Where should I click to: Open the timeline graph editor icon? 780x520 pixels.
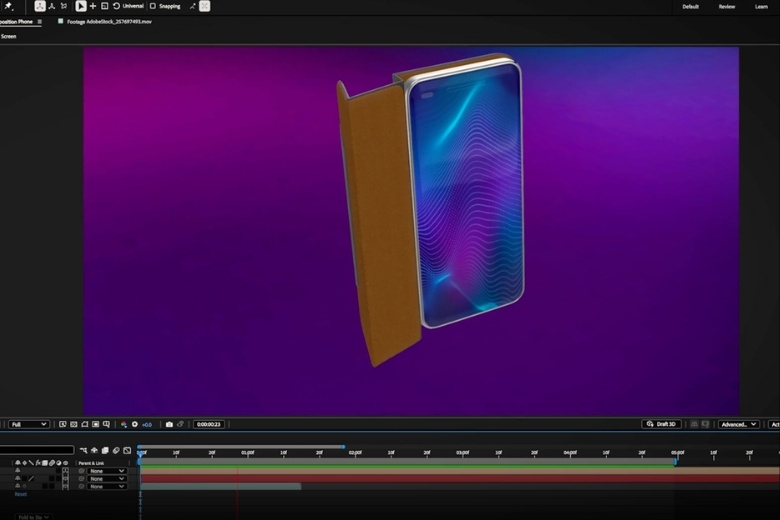[127, 450]
